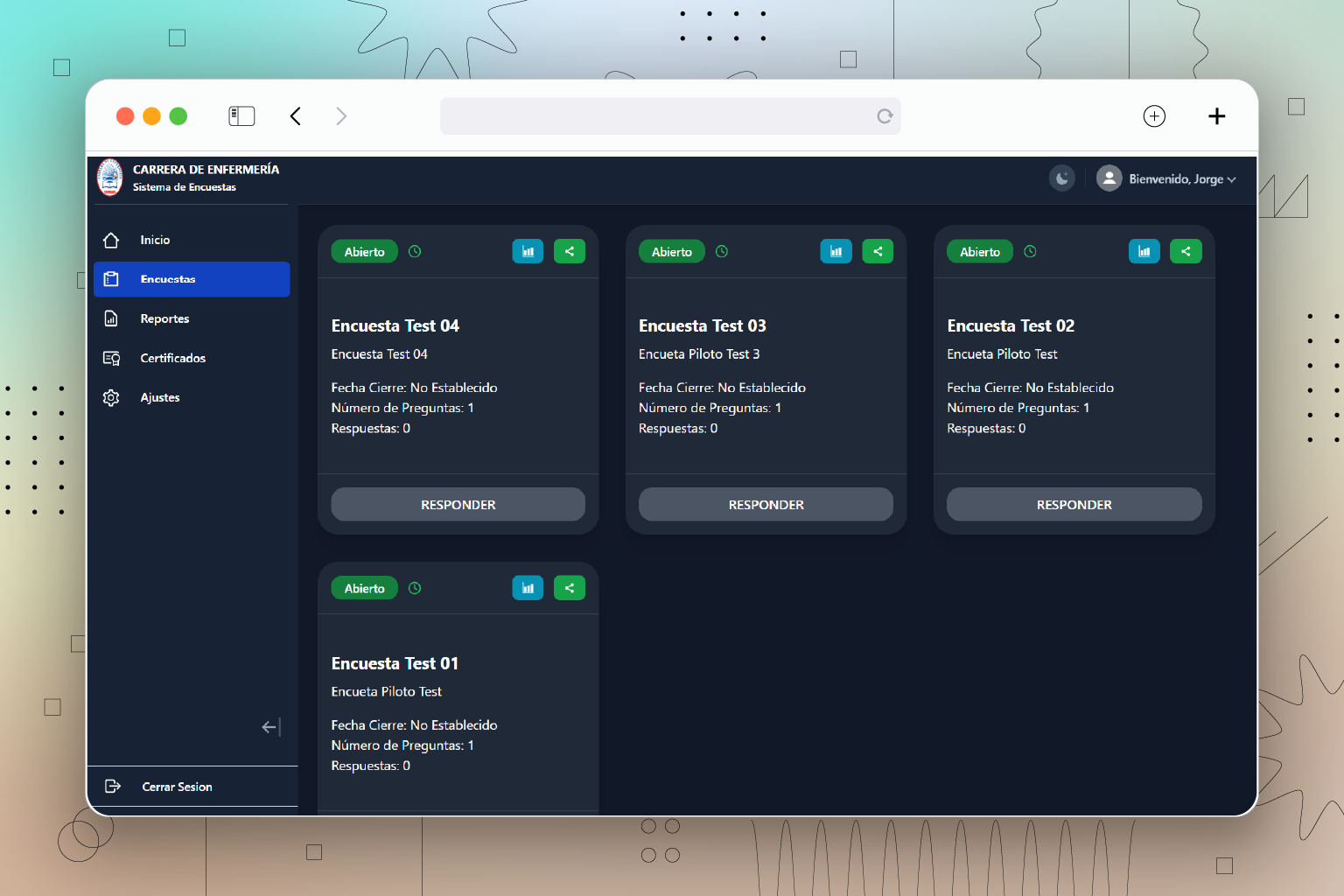Share the Encuesta Test 04 survey
1344x896 pixels.
pos(570,252)
